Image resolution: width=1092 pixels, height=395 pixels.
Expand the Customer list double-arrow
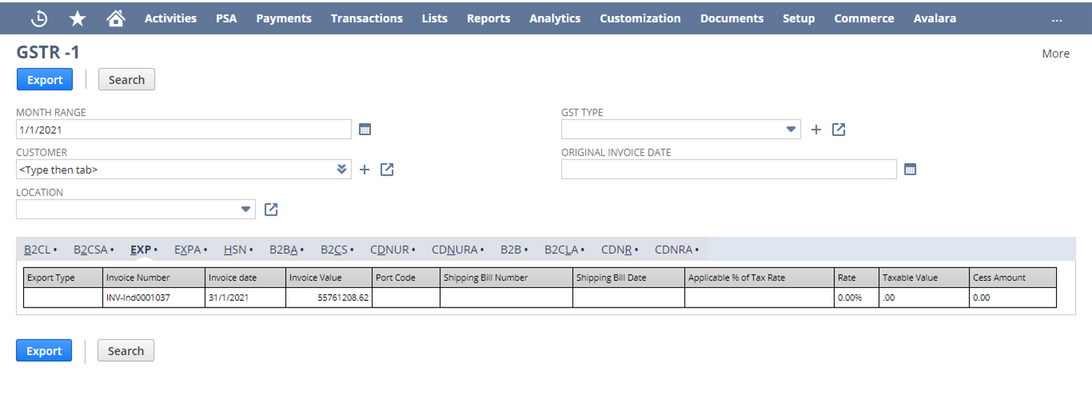(341, 169)
